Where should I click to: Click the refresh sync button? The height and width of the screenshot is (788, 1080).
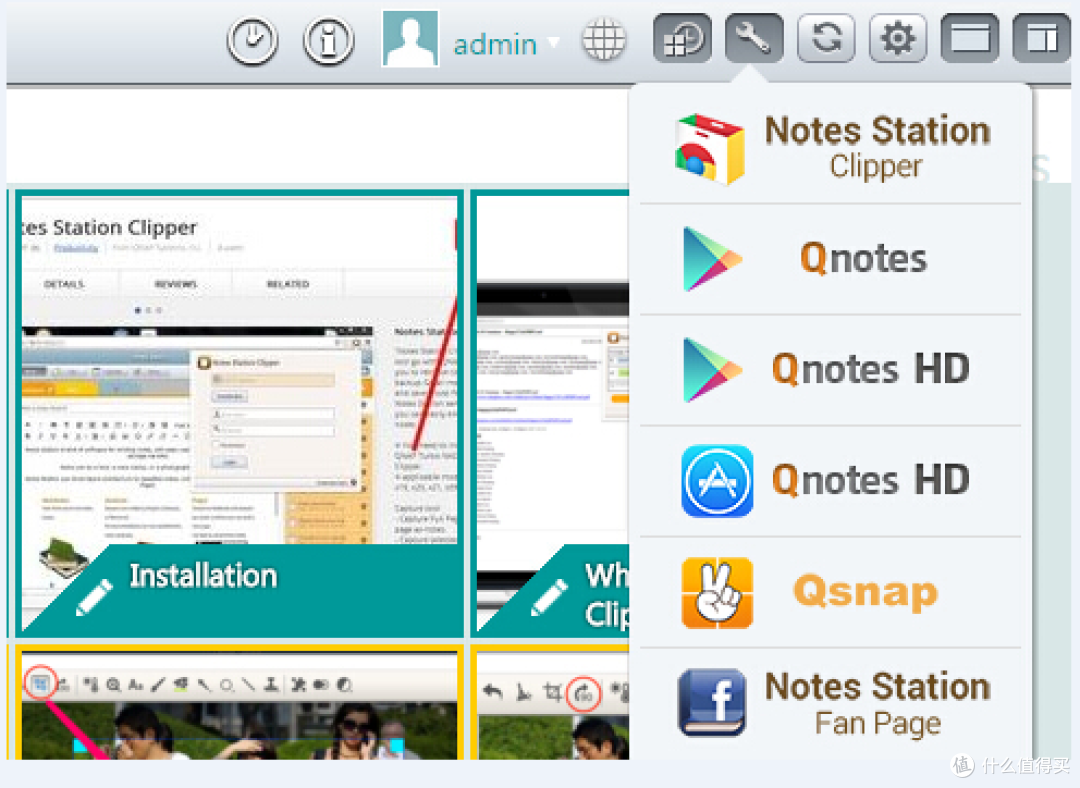(826, 38)
